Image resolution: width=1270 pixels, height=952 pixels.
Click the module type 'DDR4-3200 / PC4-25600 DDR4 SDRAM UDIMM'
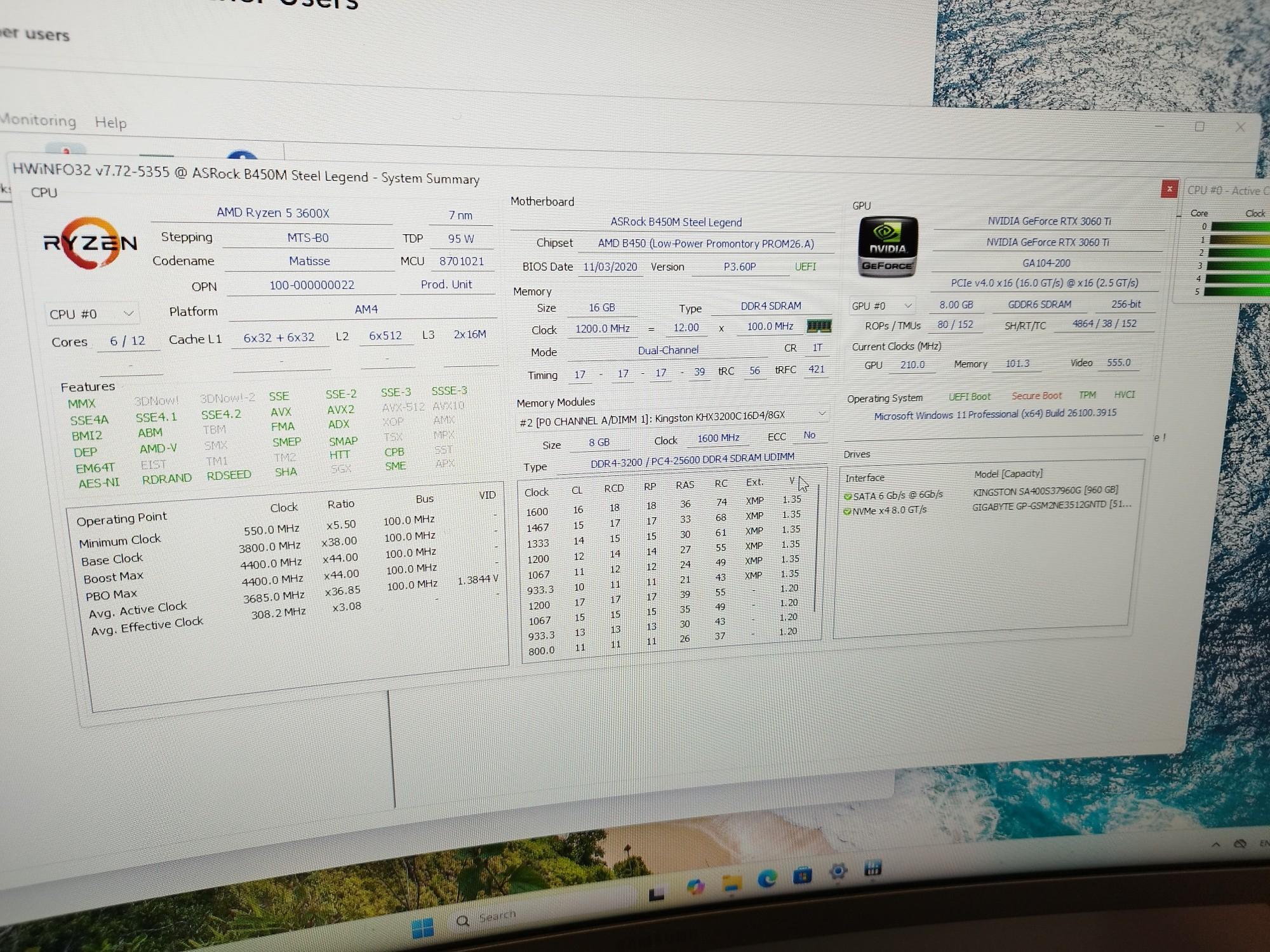click(692, 460)
